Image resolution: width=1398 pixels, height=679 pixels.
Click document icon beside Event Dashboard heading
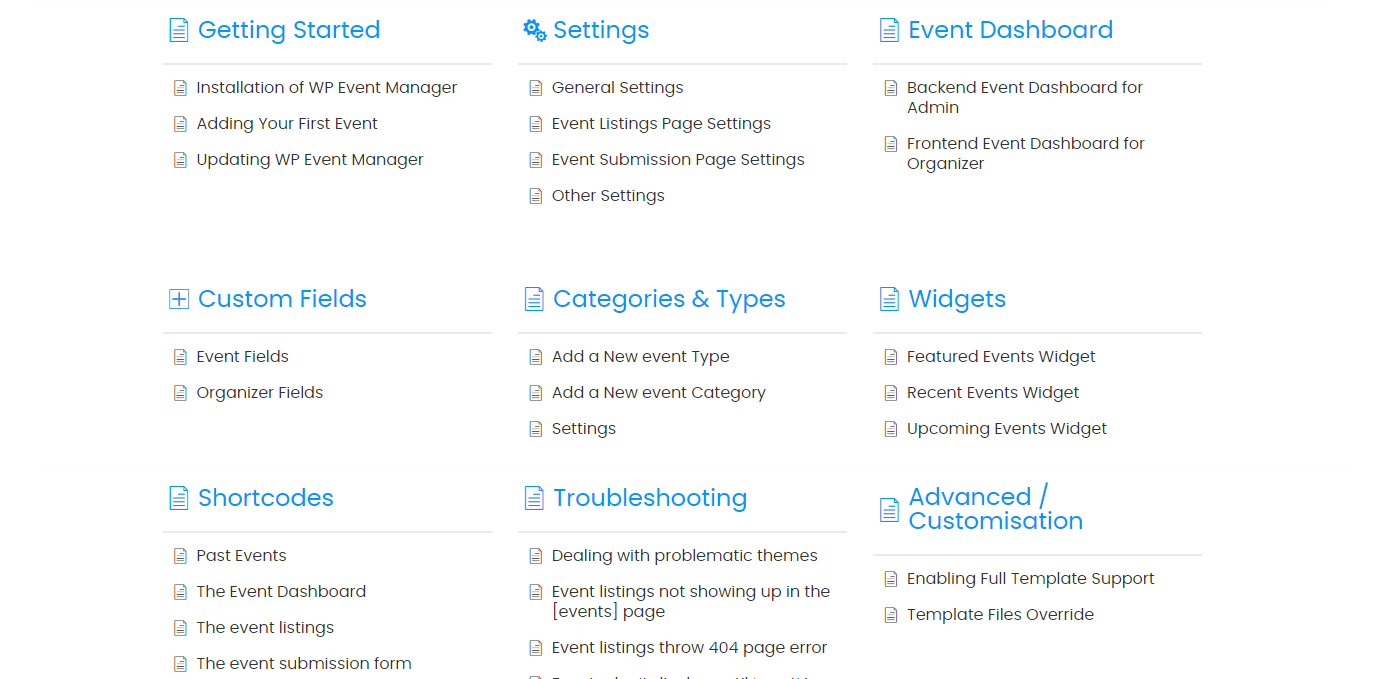pyautogui.click(x=889, y=31)
